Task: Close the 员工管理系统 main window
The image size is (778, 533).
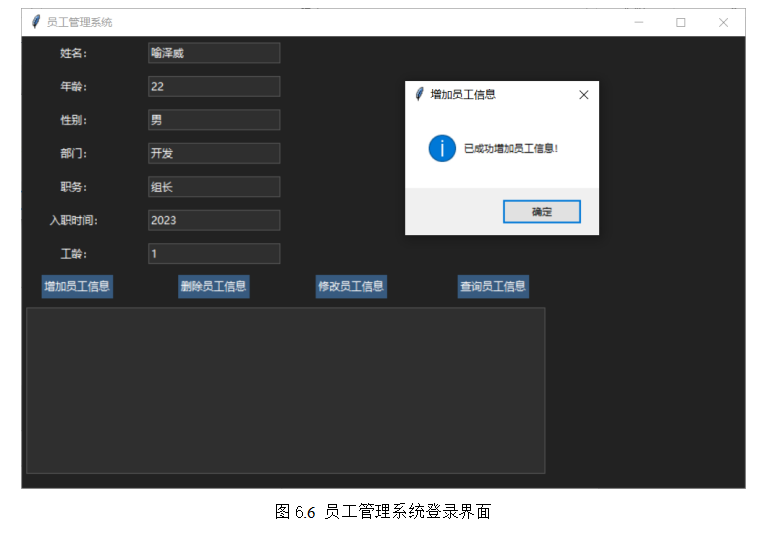Action: click(723, 22)
